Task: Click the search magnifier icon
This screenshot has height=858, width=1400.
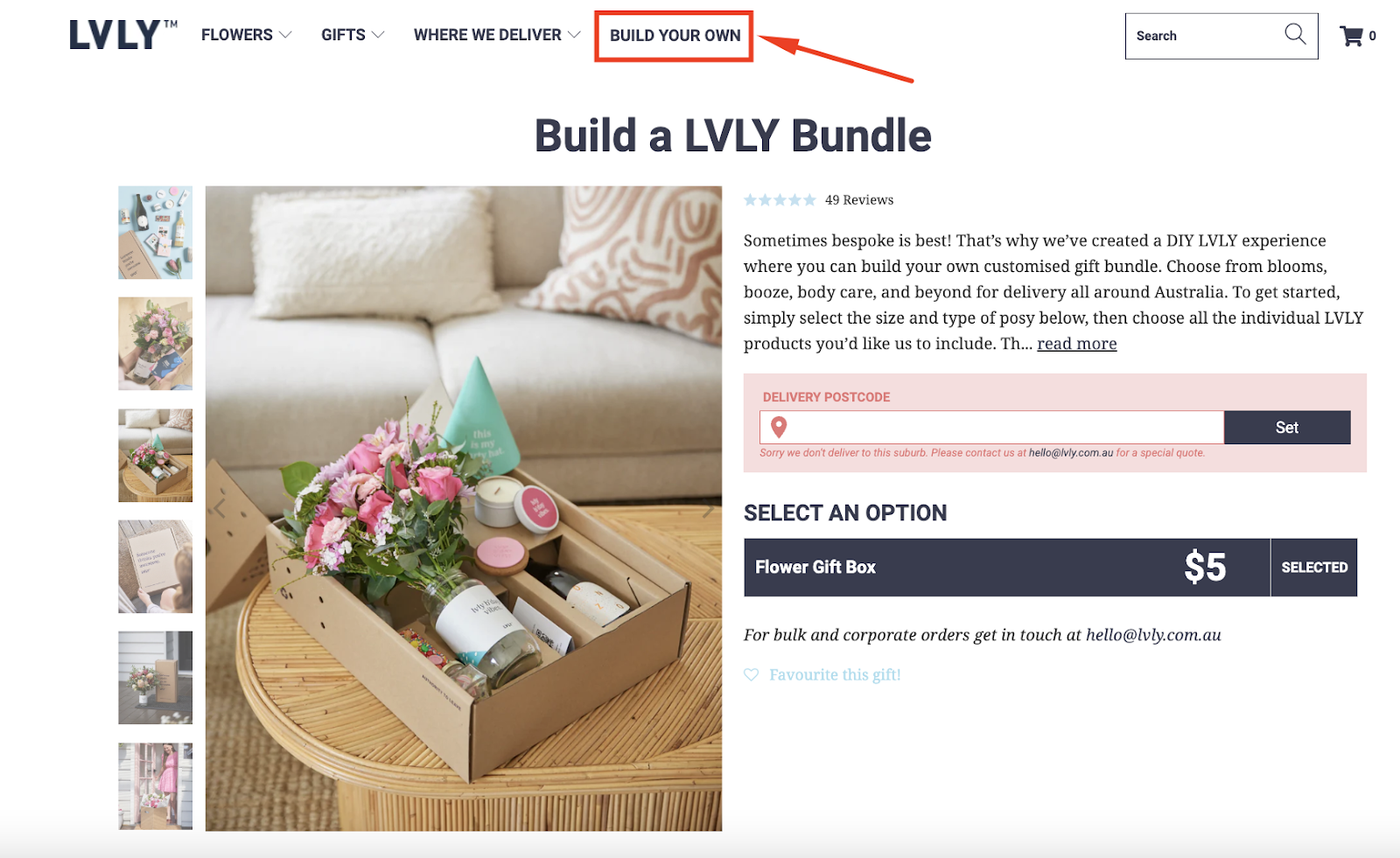Action: pos(1295,34)
